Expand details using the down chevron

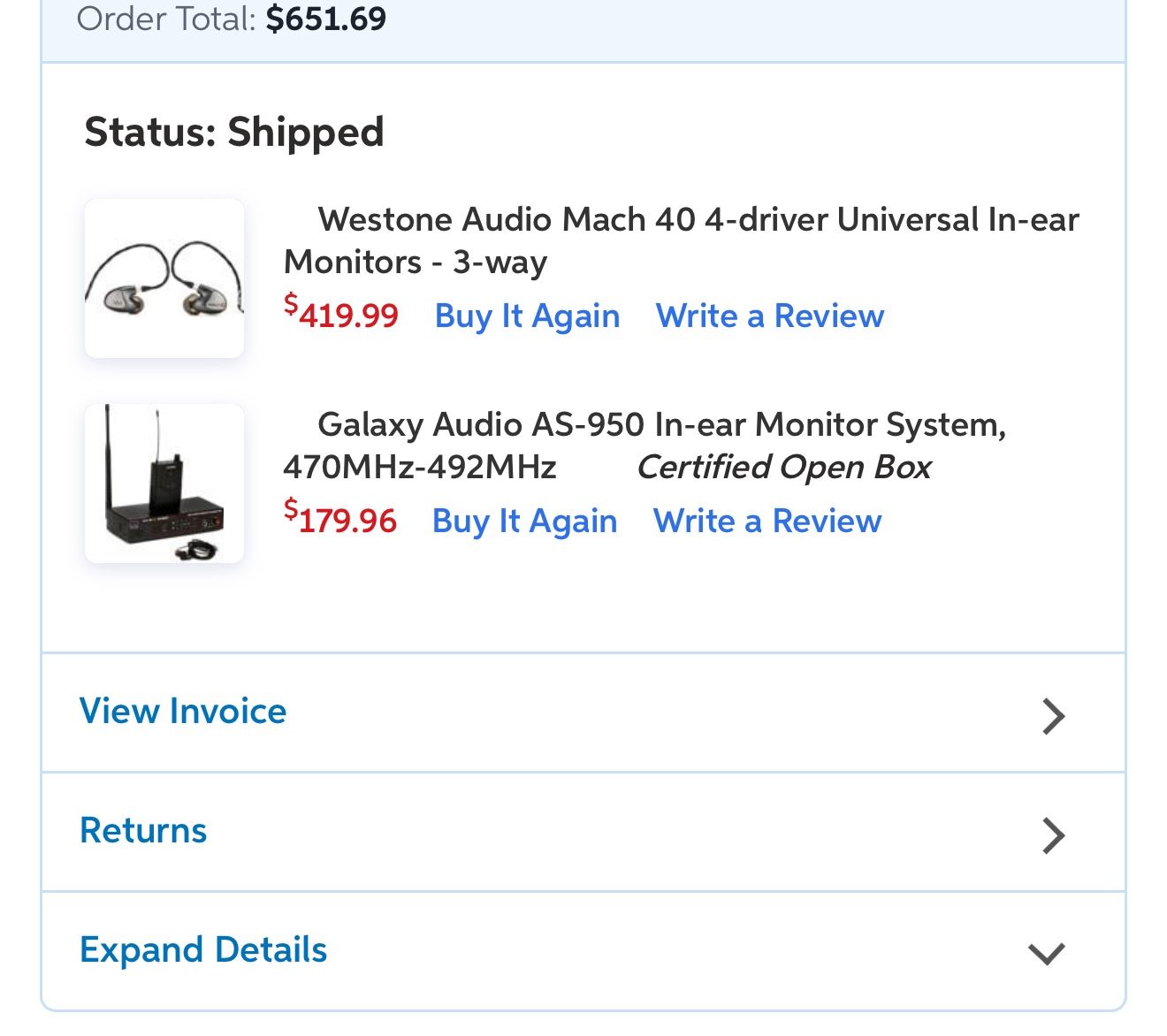coord(1047,953)
